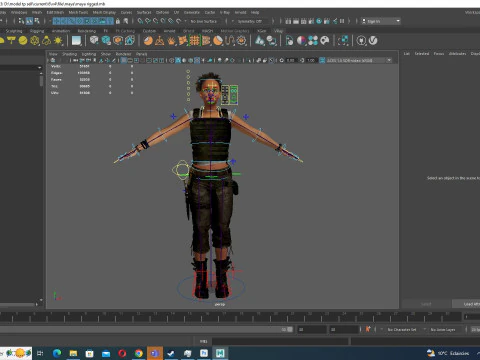Open the Sign In dropdown

point(381,21)
